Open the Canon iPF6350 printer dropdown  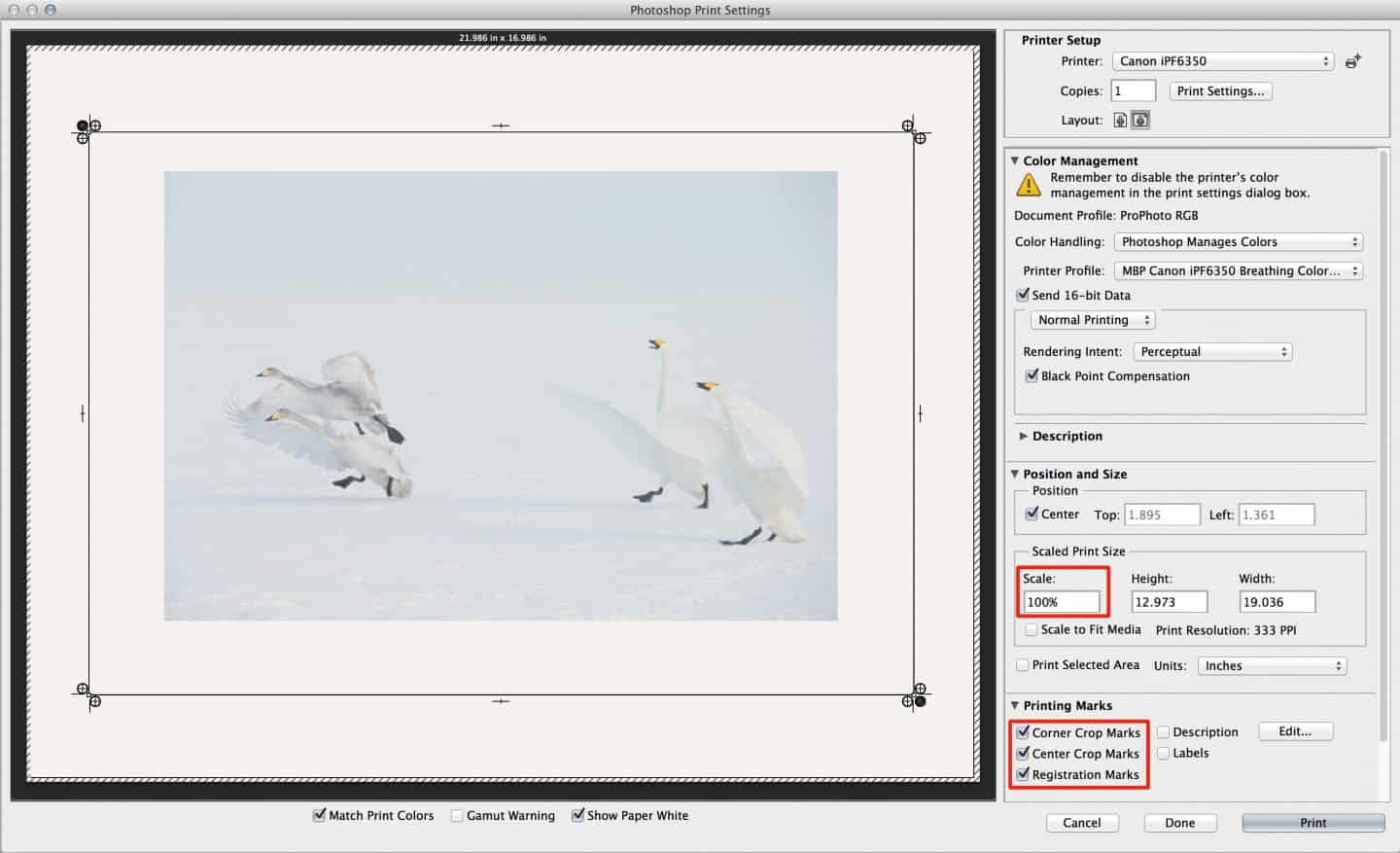coord(1222,60)
